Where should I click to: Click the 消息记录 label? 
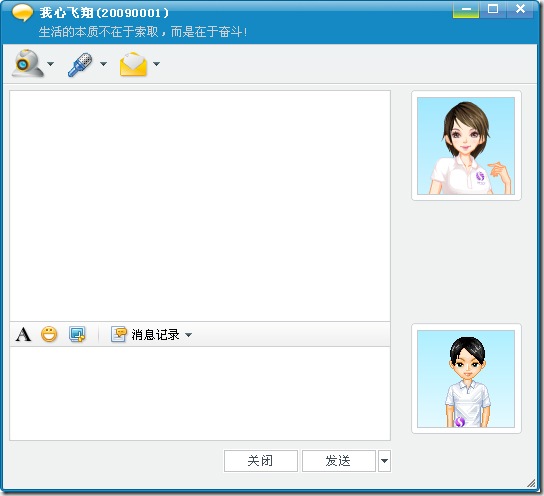click(155, 335)
